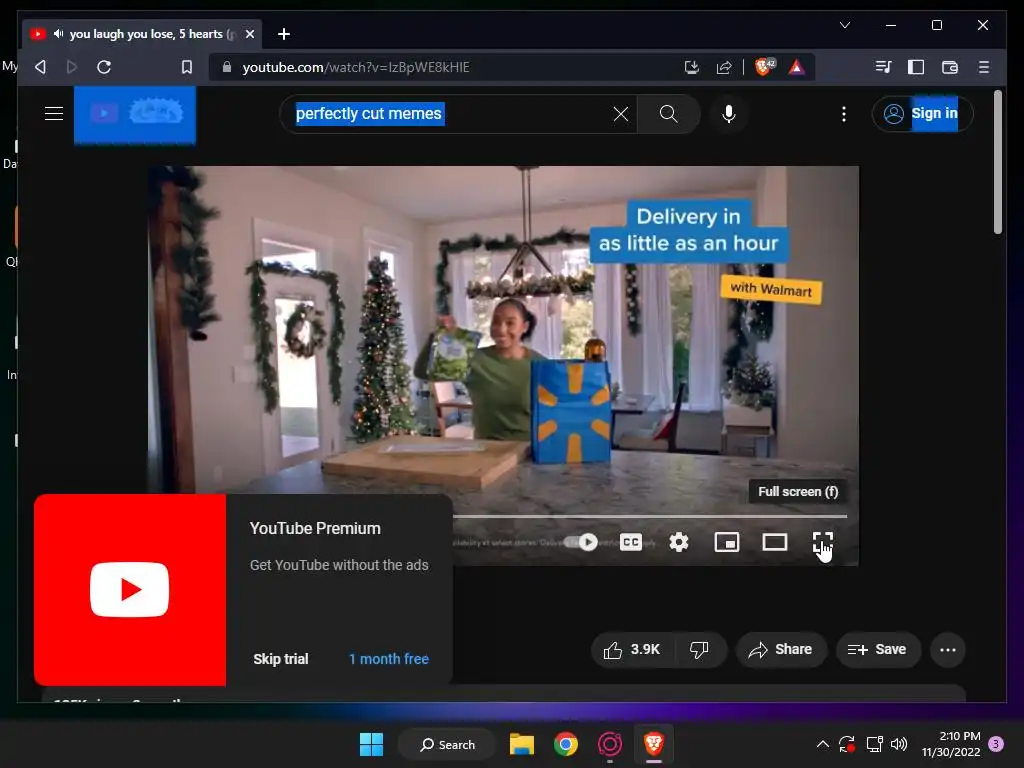Image resolution: width=1024 pixels, height=768 pixels.
Task: Open Brave Shields lion icon
Action: (x=764, y=67)
